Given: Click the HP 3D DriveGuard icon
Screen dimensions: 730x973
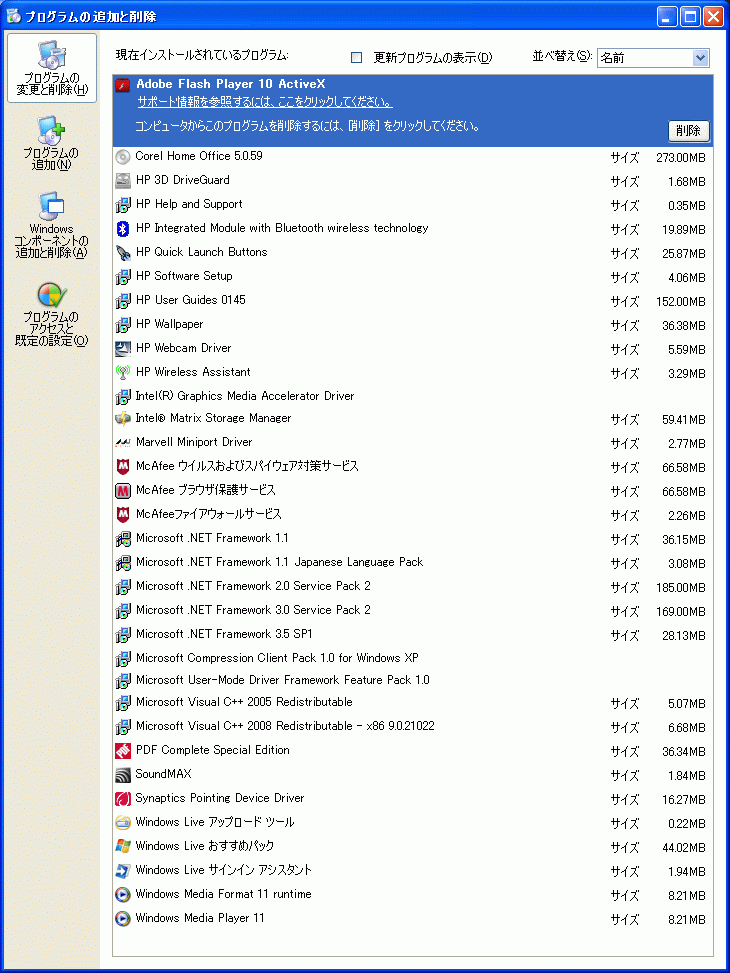Looking at the screenshot, I should point(123,181).
